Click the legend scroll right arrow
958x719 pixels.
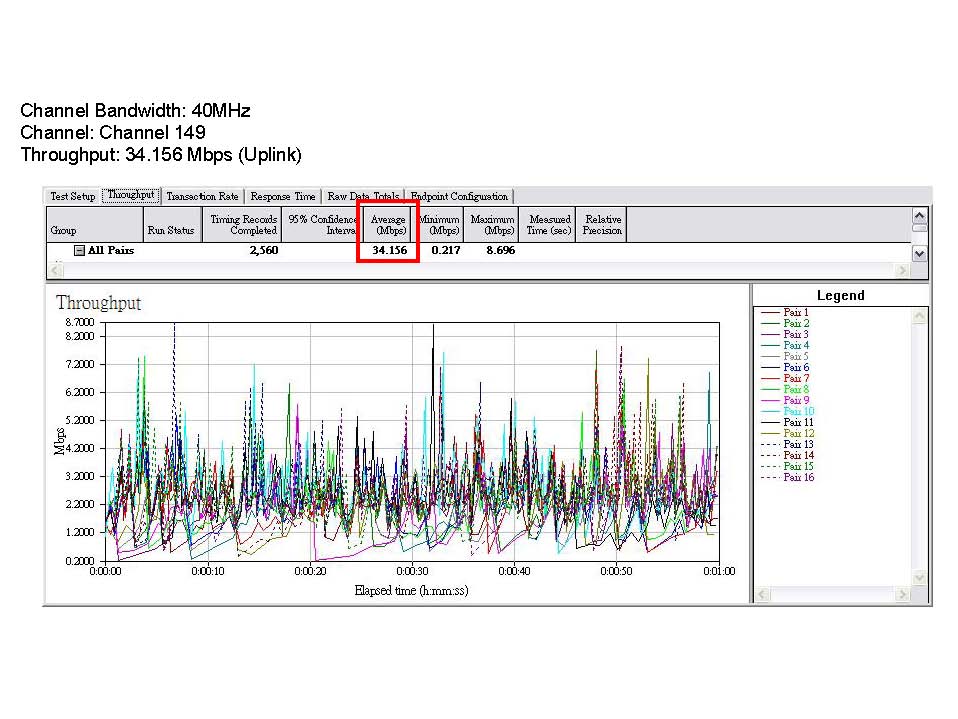tap(902, 594)
